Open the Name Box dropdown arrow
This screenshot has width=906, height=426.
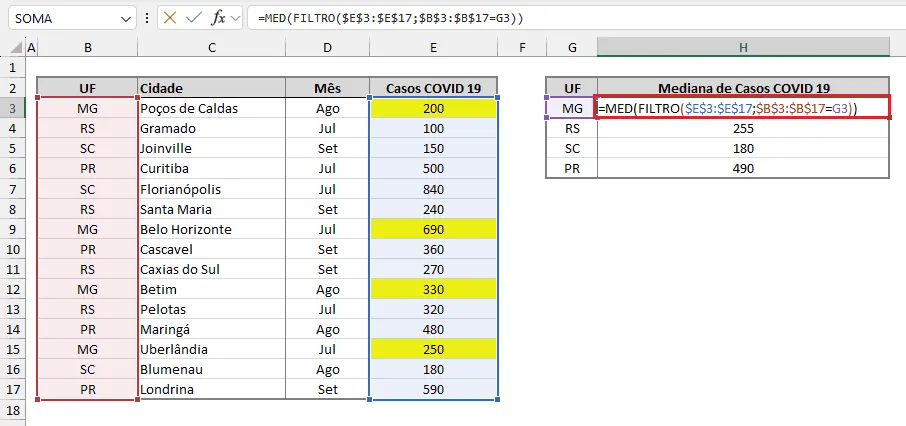(x=127, y=18)
